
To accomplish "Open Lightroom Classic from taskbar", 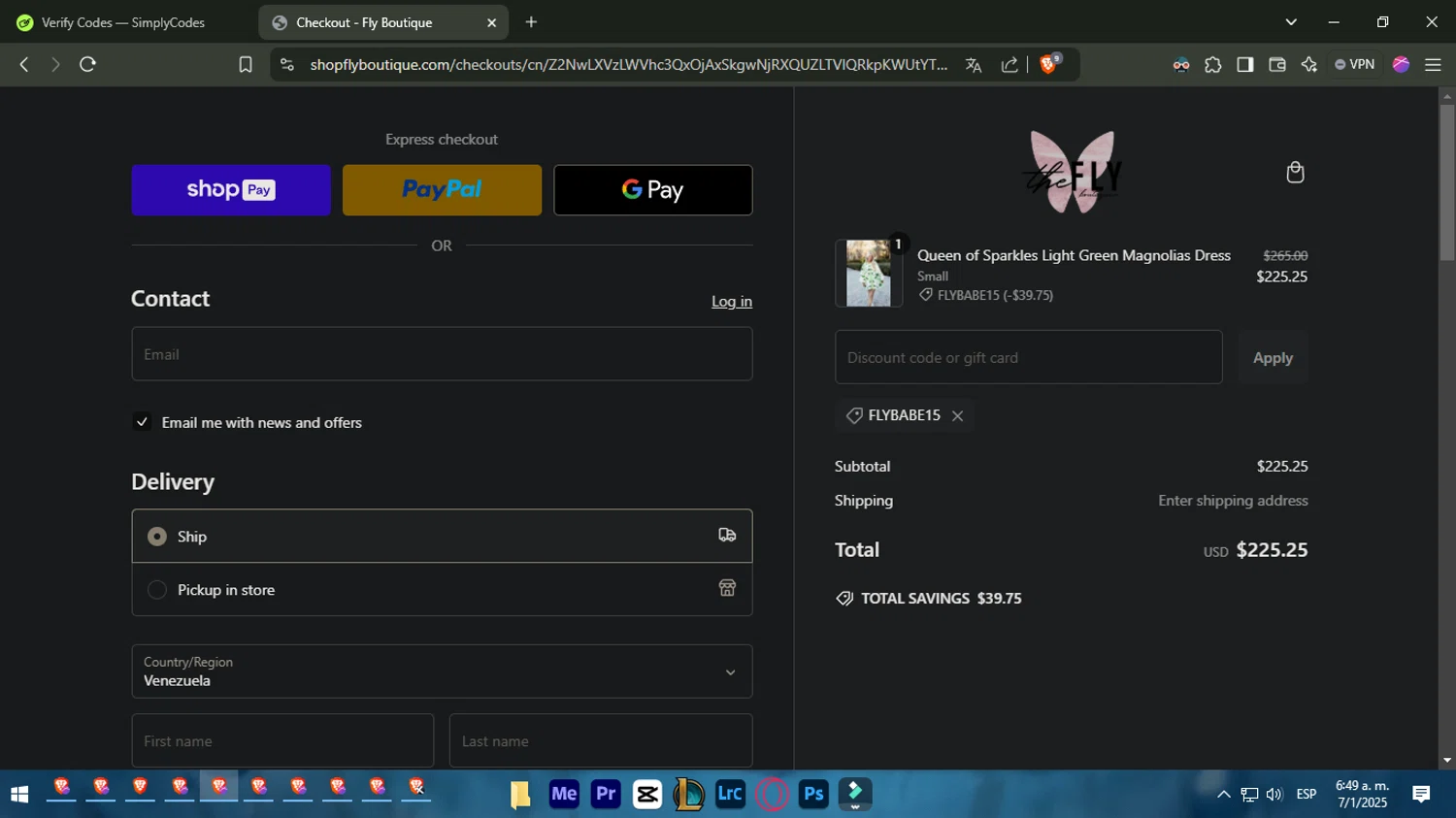I will [730, 794].
